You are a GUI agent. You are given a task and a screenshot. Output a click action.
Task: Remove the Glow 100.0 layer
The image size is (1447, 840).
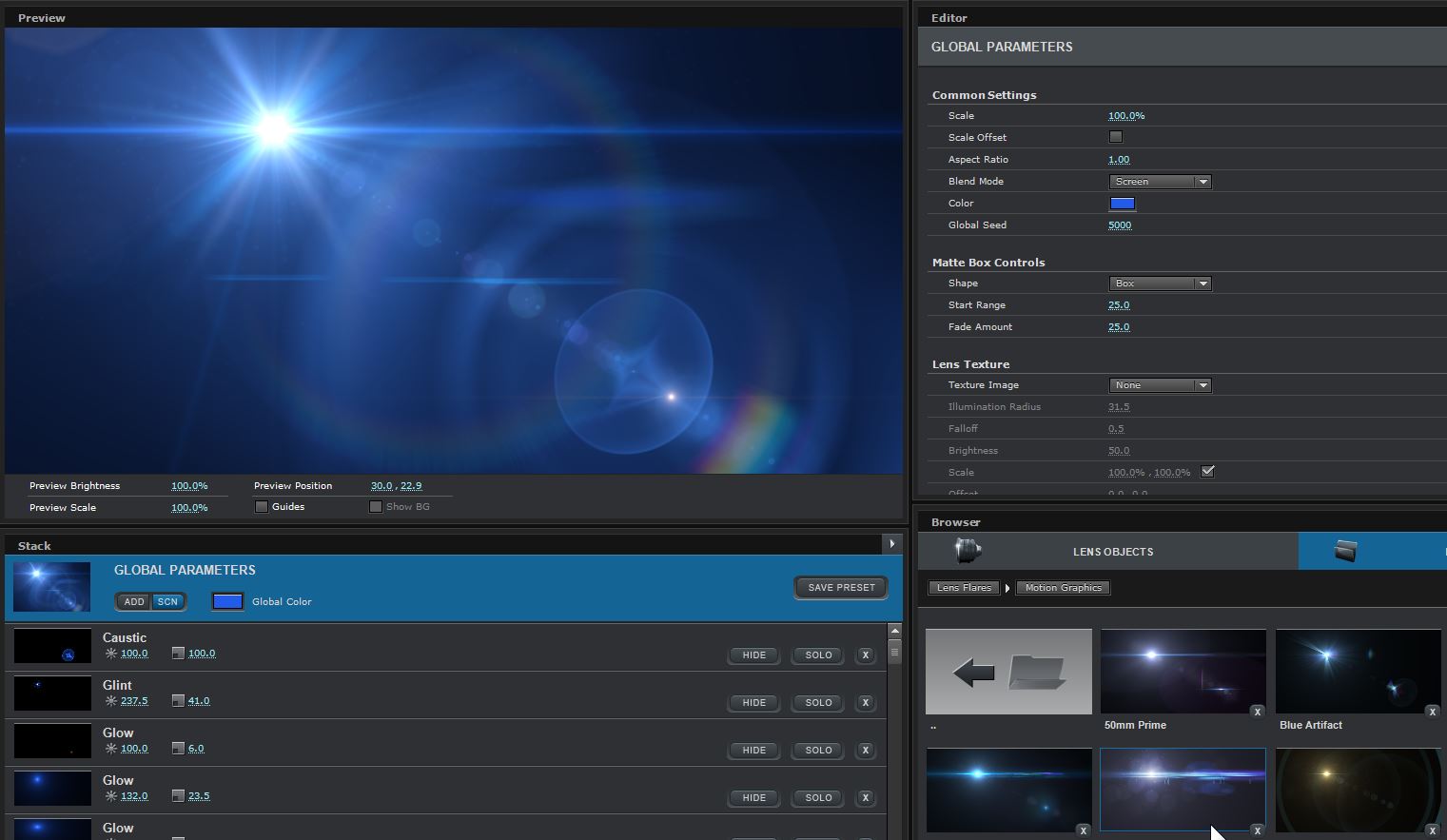point(866,750)
